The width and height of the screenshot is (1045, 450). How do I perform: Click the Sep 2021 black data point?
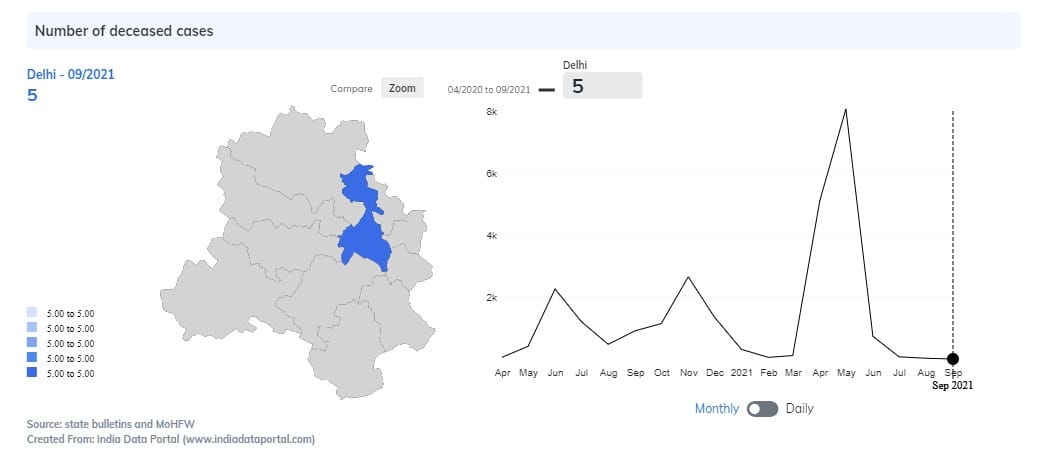[952, 359]
